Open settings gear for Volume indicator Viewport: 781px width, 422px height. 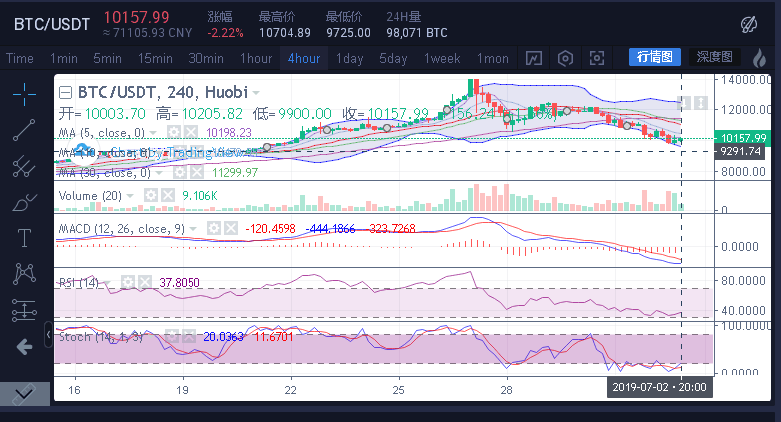(150, 195)
